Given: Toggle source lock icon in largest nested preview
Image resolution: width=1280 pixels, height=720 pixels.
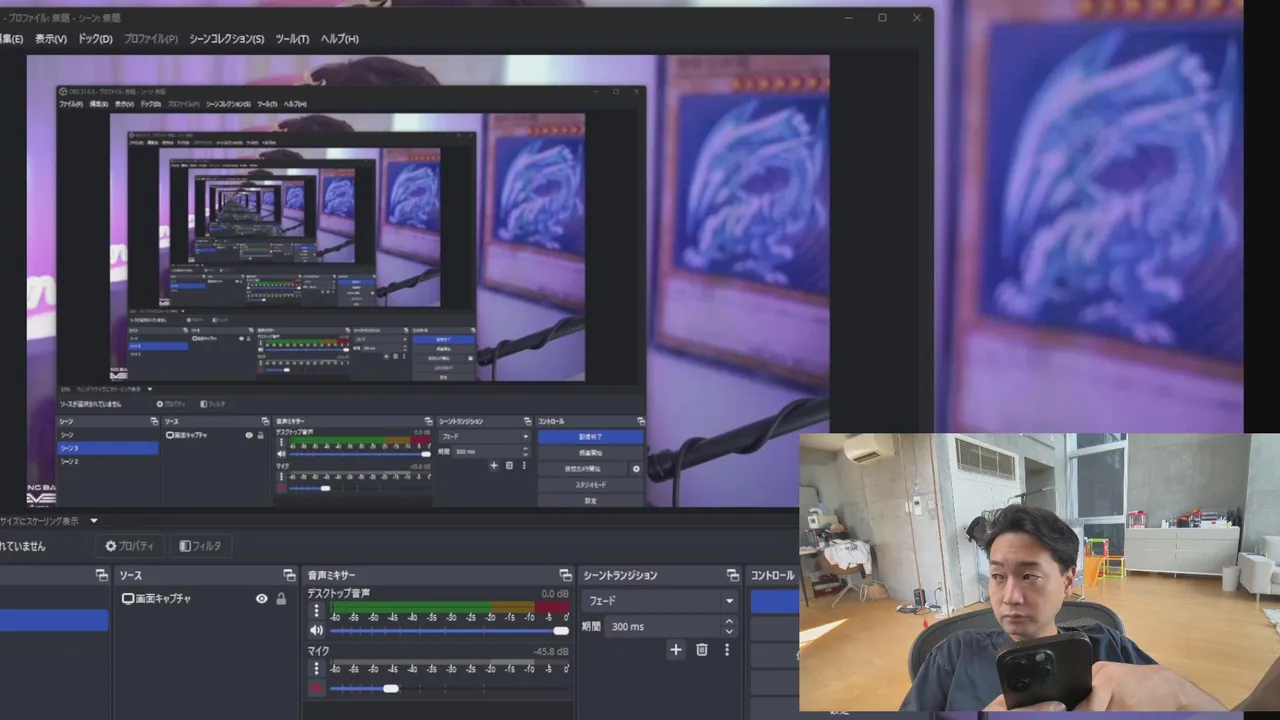Looking at the screenshot, I should click(x=261, y=435).
